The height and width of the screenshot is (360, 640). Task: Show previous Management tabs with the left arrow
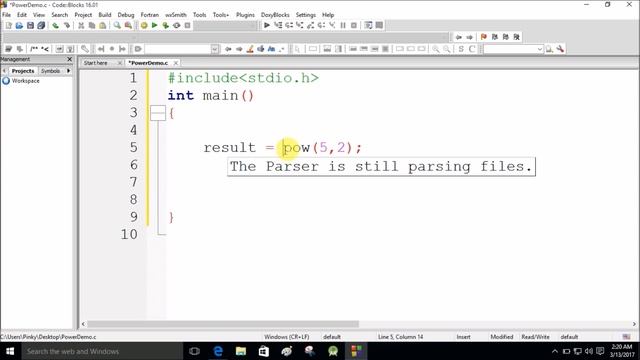pyautogui.click(x=4, y=71)
